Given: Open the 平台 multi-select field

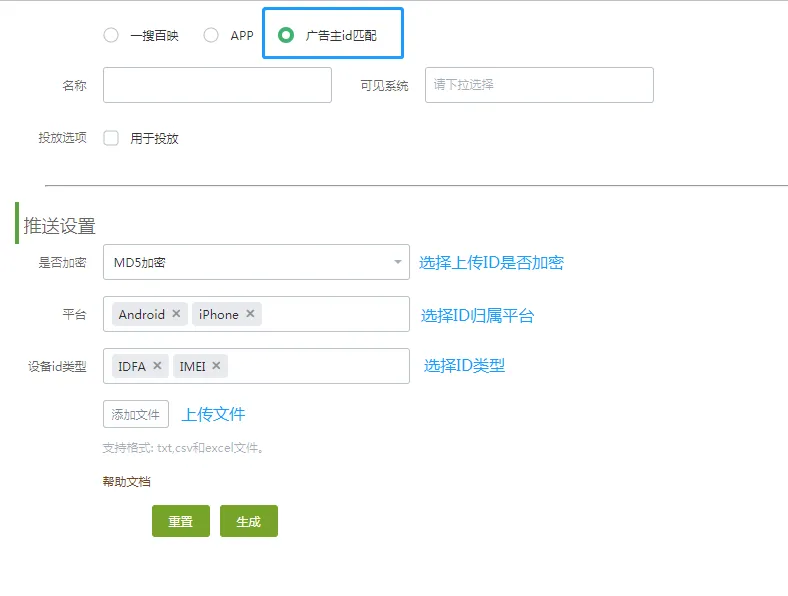Looking at the screenshot, I should point(335,314).
